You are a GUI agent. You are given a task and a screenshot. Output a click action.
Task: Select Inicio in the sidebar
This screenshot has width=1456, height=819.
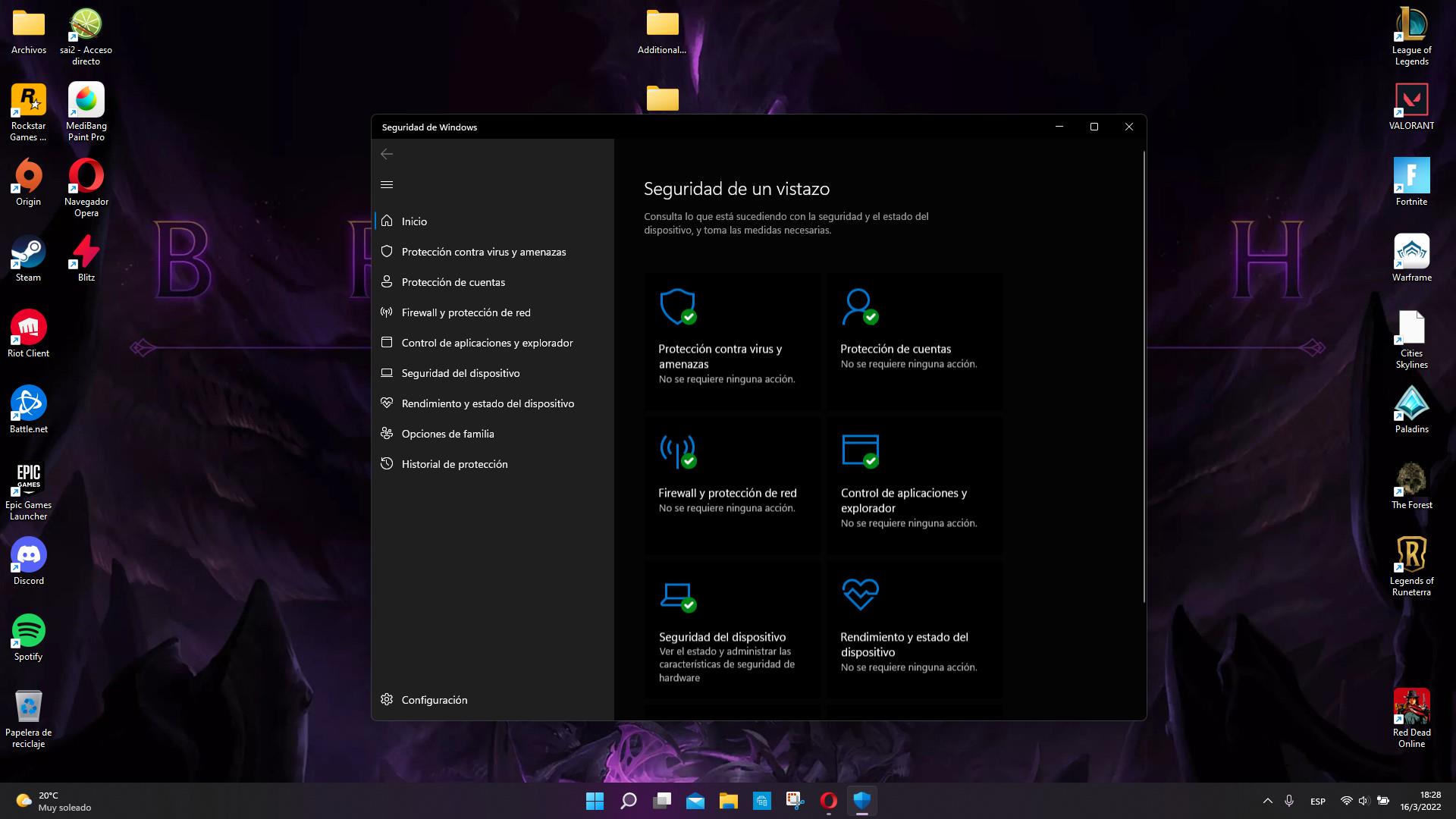(414, 221)
